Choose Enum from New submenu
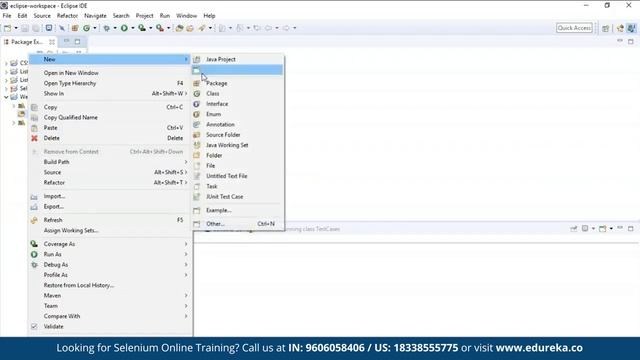The width and height of the screenshot is (640, 360). point(238,114)
